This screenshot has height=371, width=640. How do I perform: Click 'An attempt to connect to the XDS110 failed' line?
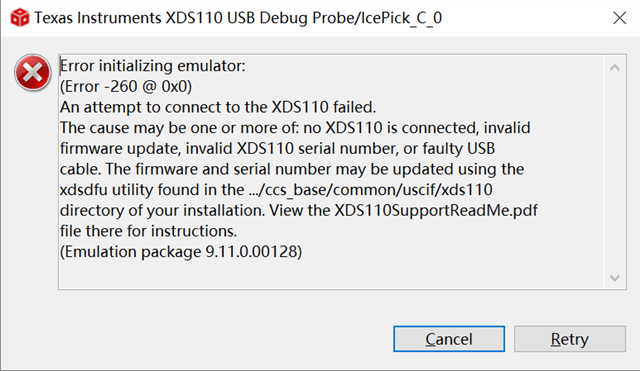point(218,107)
